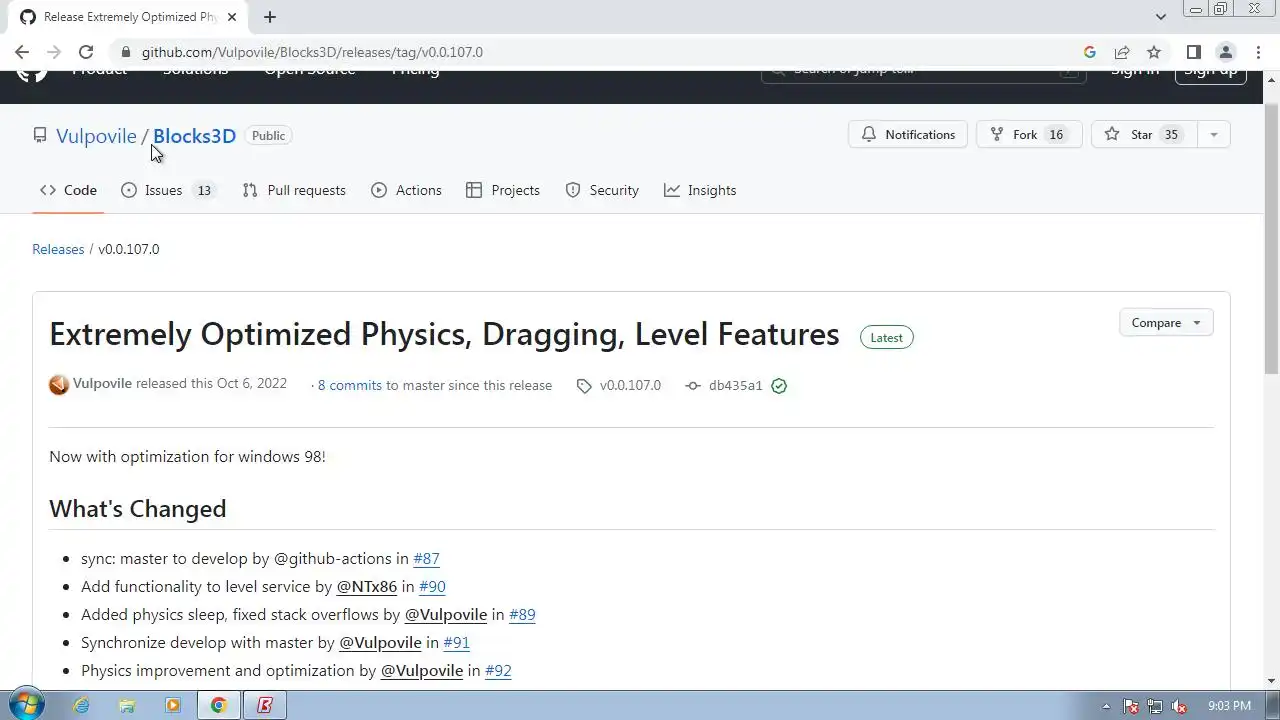Click the verified commit checkmark icon

(x=779, y=386)
